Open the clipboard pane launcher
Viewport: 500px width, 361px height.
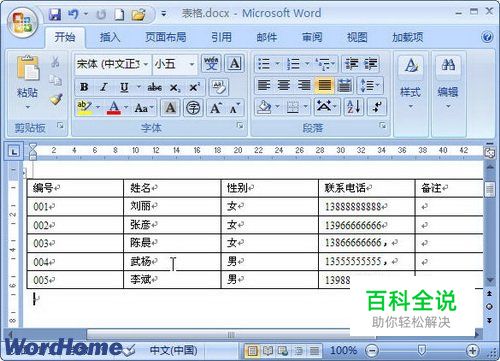[x=60, y=126]
